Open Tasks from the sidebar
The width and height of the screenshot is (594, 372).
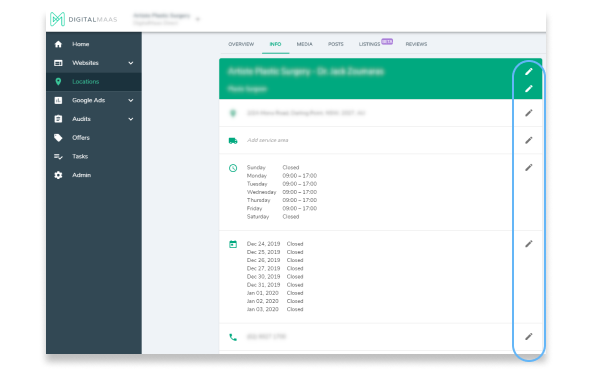[80, 156]
